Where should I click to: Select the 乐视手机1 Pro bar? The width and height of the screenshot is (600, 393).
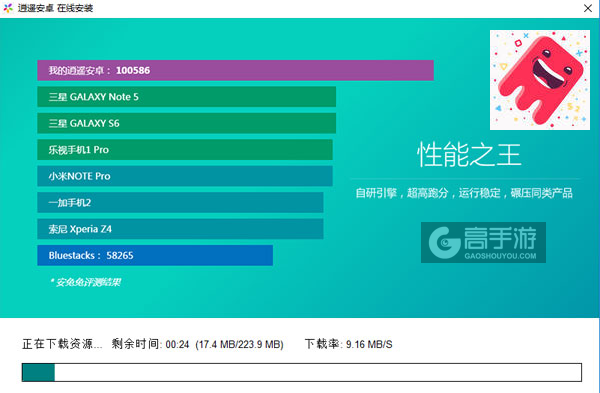tap(185, 150)
